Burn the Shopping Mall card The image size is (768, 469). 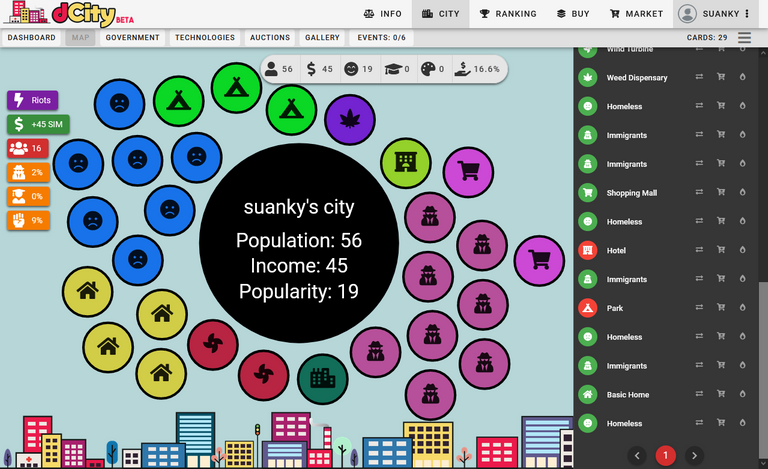pyautogui.click(x=743, y=192)
